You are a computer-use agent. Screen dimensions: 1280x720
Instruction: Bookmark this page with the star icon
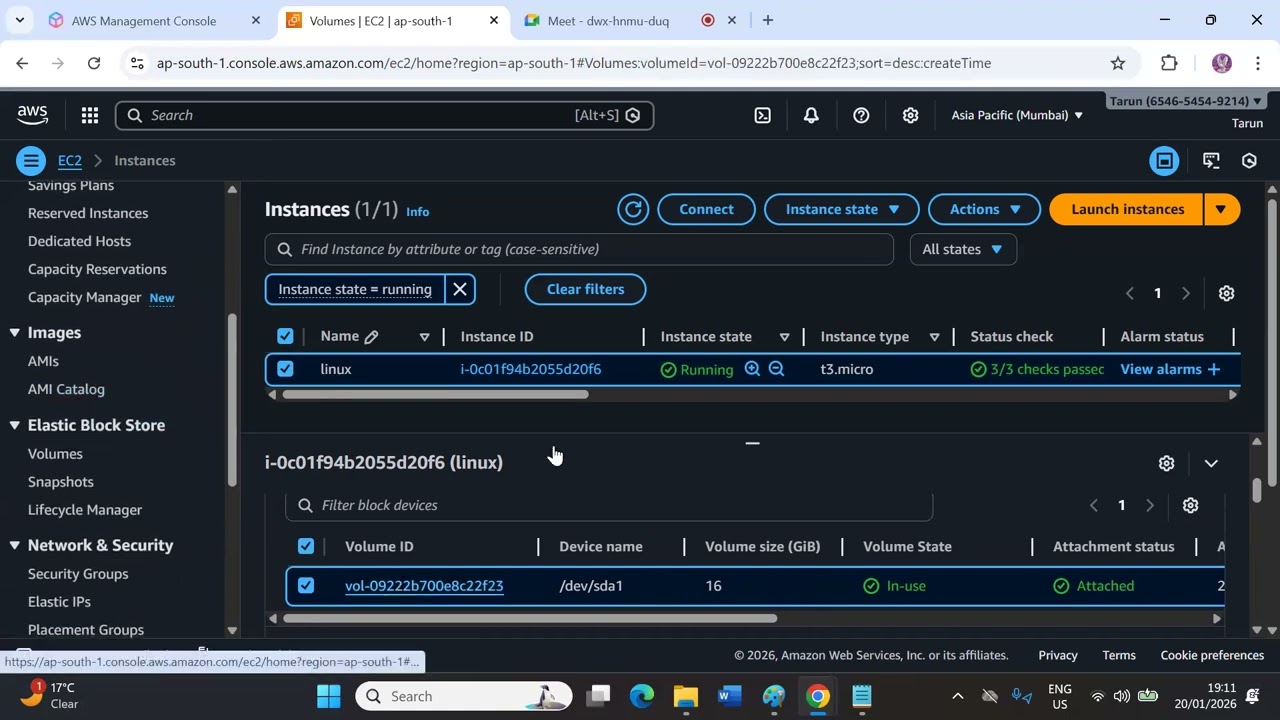(x=1118, y=63)
